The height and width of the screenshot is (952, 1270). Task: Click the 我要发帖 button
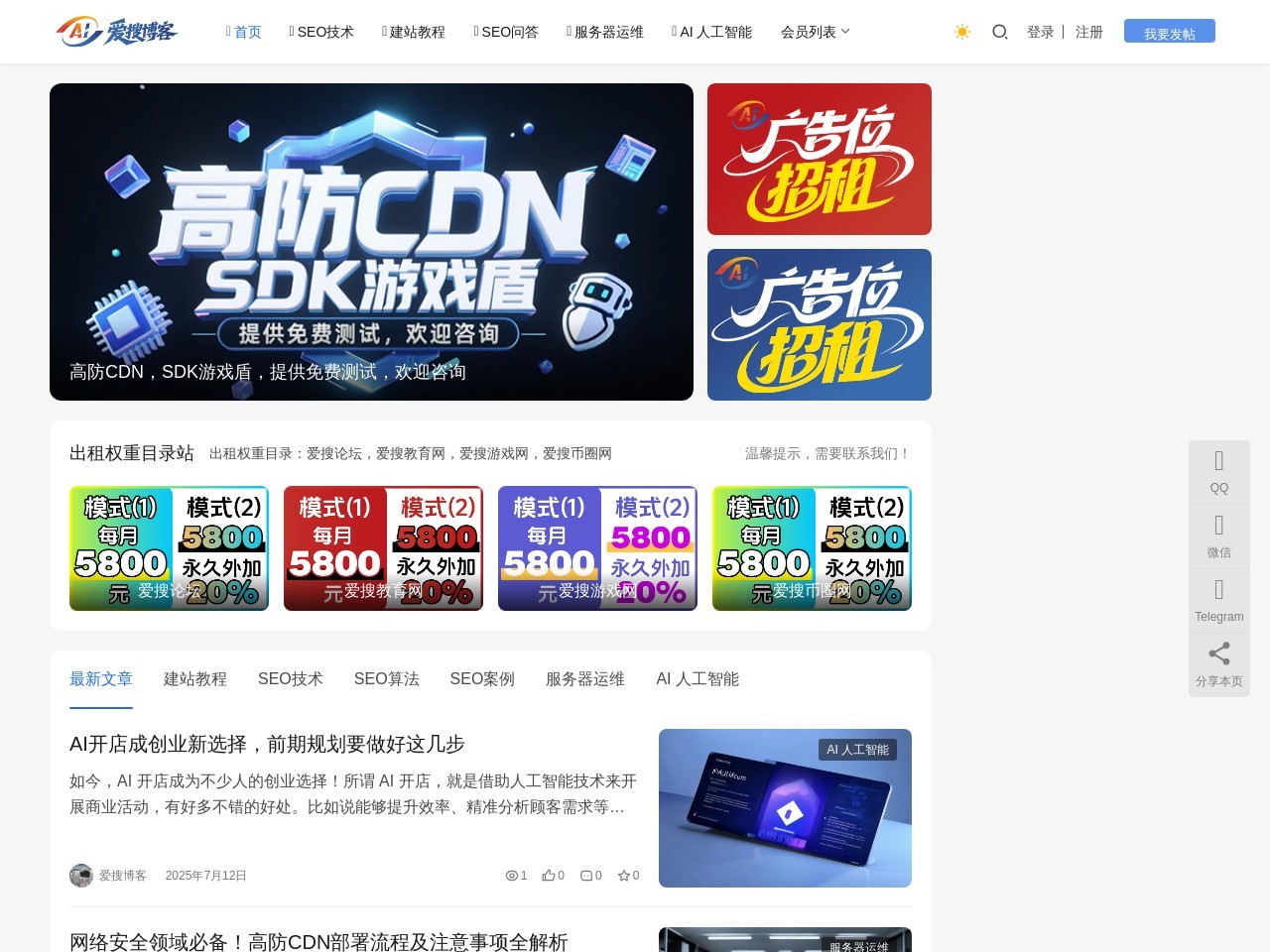coord(1169,32)
